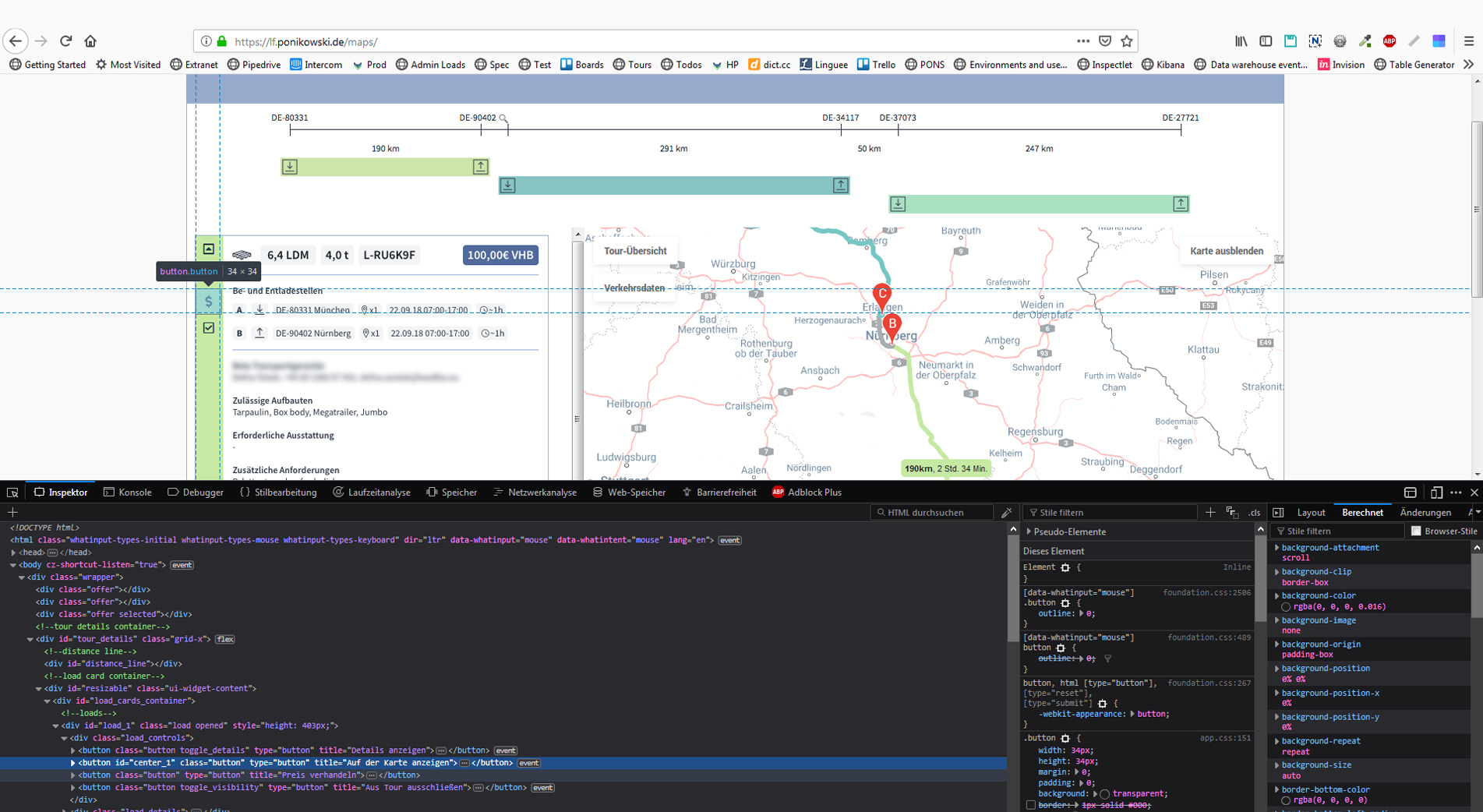Click the Karte ausblenden button
This screenshot has height=812, width=1483.
(x=1226, y=251)
